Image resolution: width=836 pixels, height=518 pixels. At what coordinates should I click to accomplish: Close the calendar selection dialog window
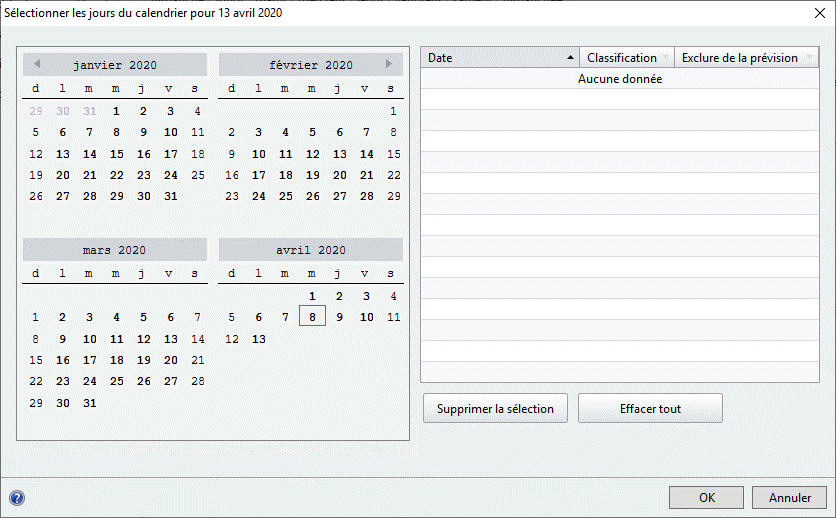813,13
